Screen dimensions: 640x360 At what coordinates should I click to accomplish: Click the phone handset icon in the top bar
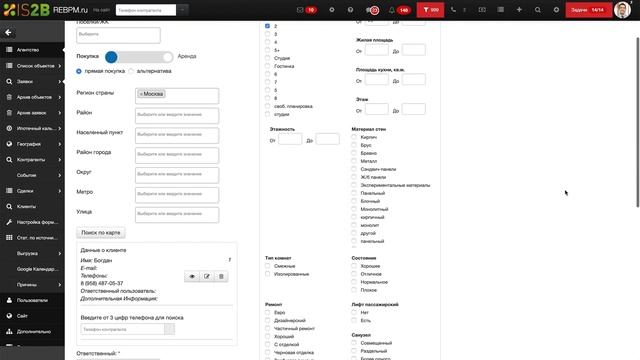click(453, 10)
